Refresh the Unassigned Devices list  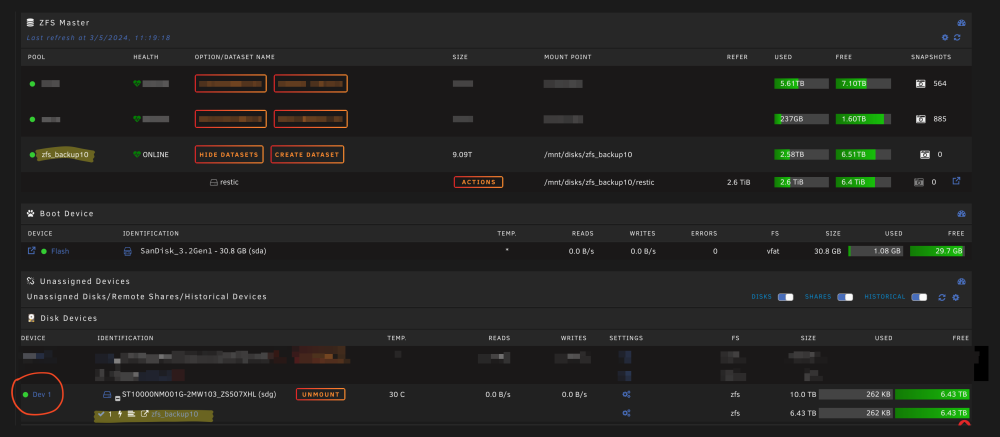point(942,297)
